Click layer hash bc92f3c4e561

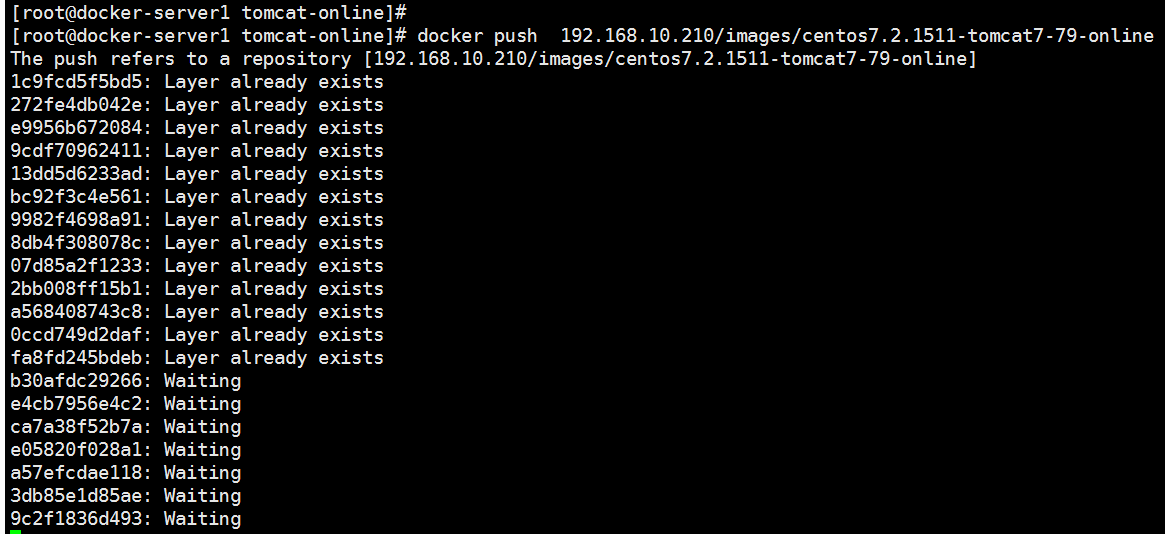[77, 197]
